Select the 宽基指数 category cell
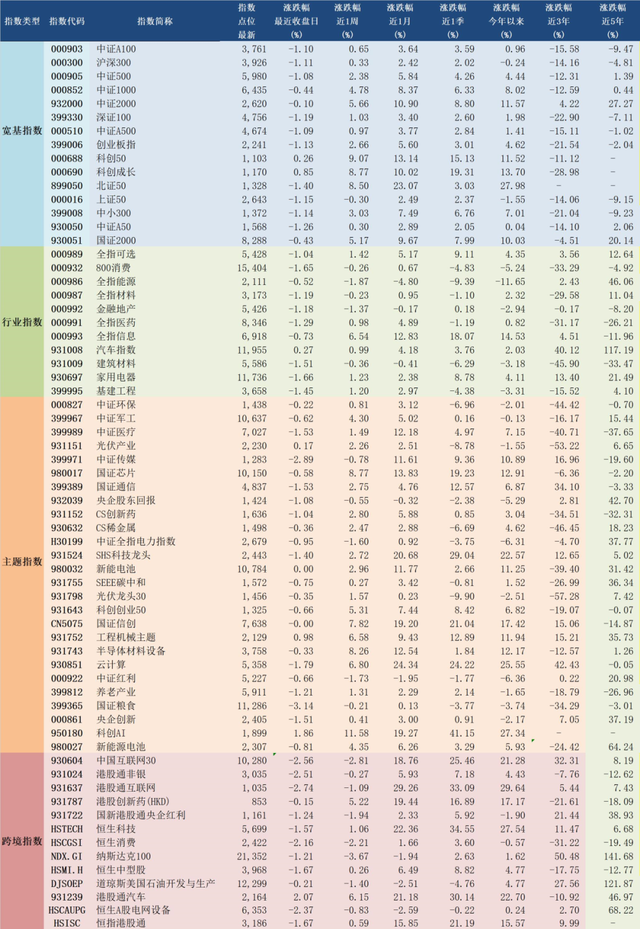Viewport: 640px width, 929px height. point(22,131)
